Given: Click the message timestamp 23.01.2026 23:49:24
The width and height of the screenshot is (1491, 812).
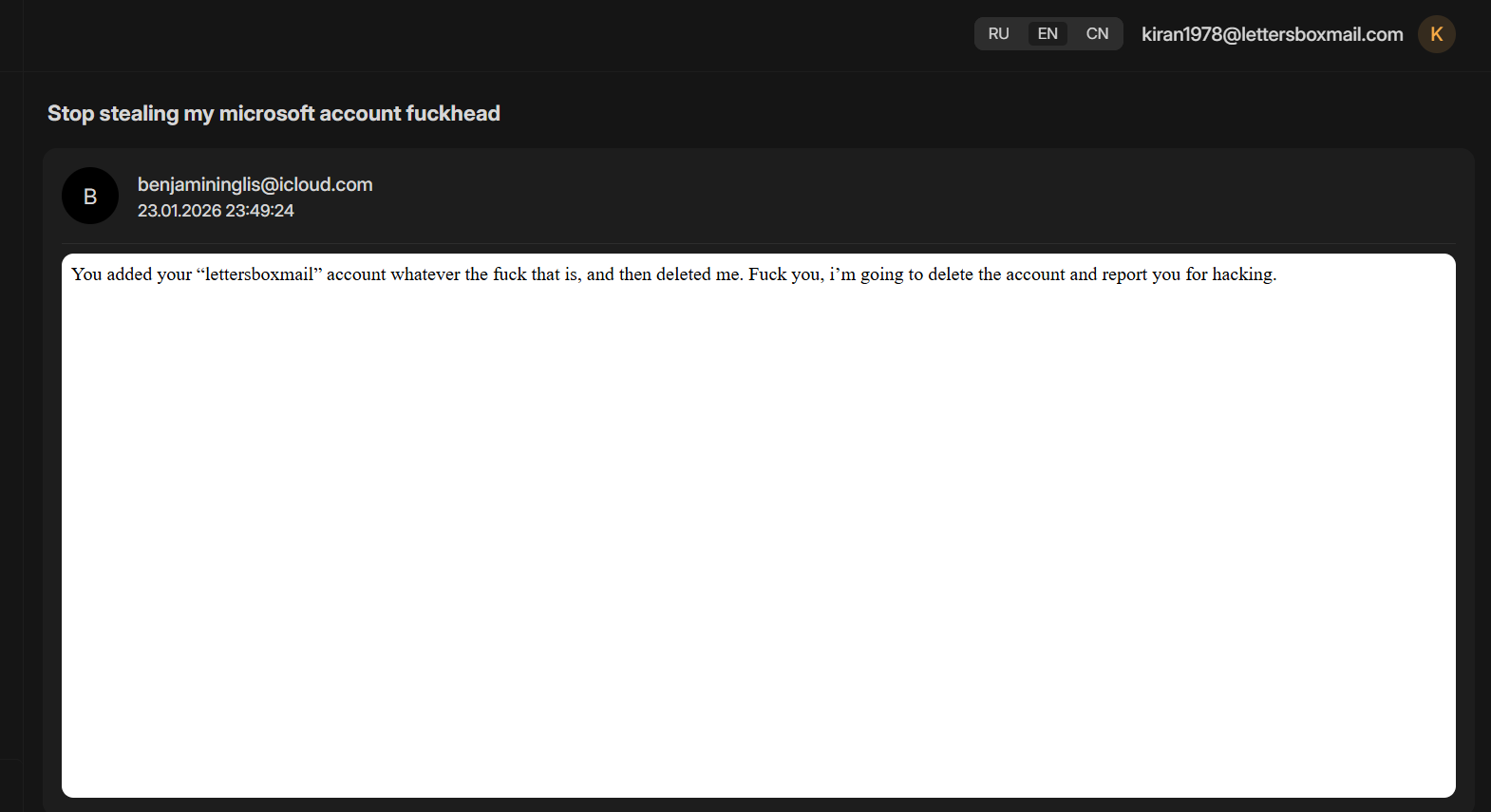Looking at the screenshot, I should [216, 211].
